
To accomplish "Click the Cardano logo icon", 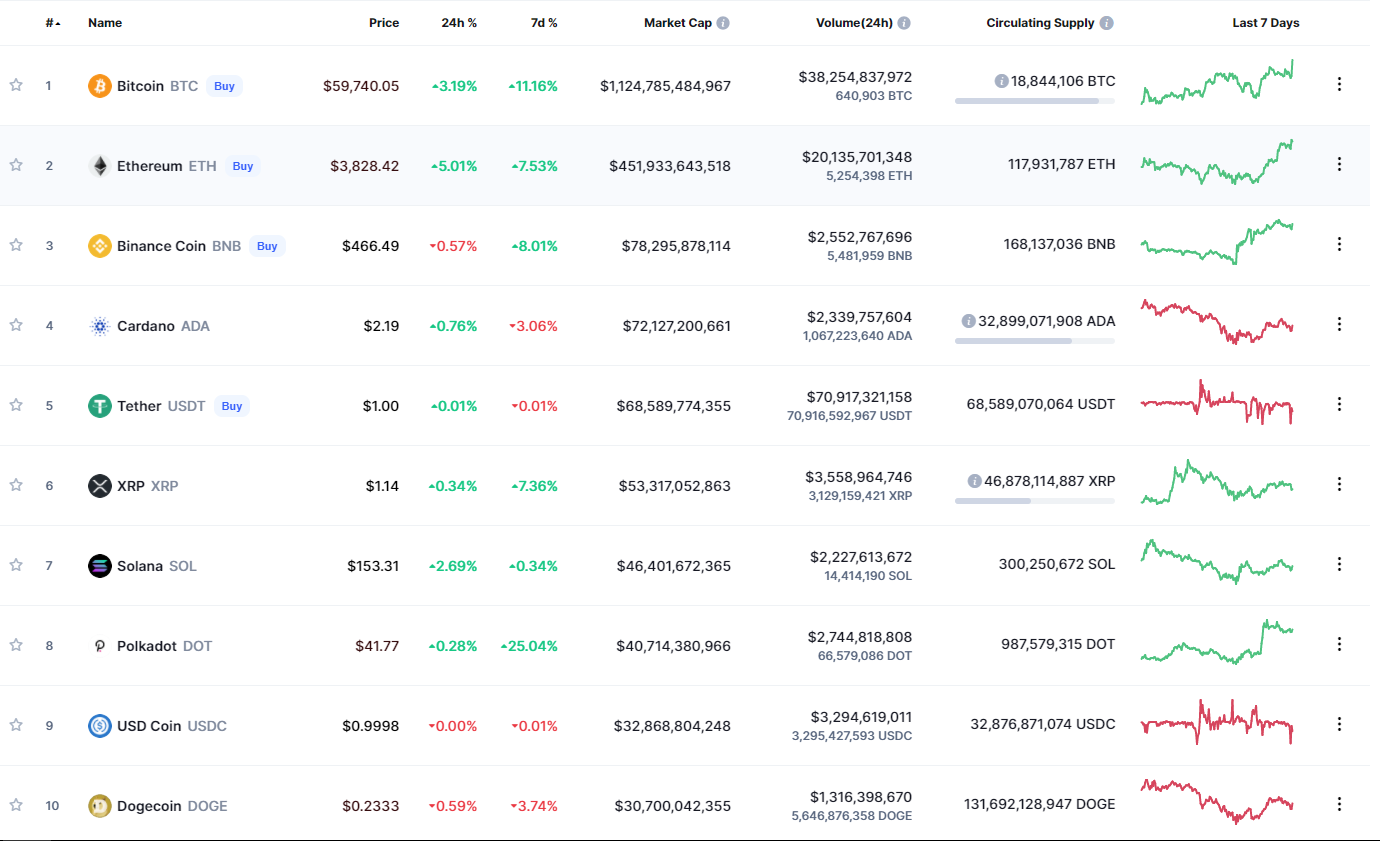I will click(x=100, y=326).
